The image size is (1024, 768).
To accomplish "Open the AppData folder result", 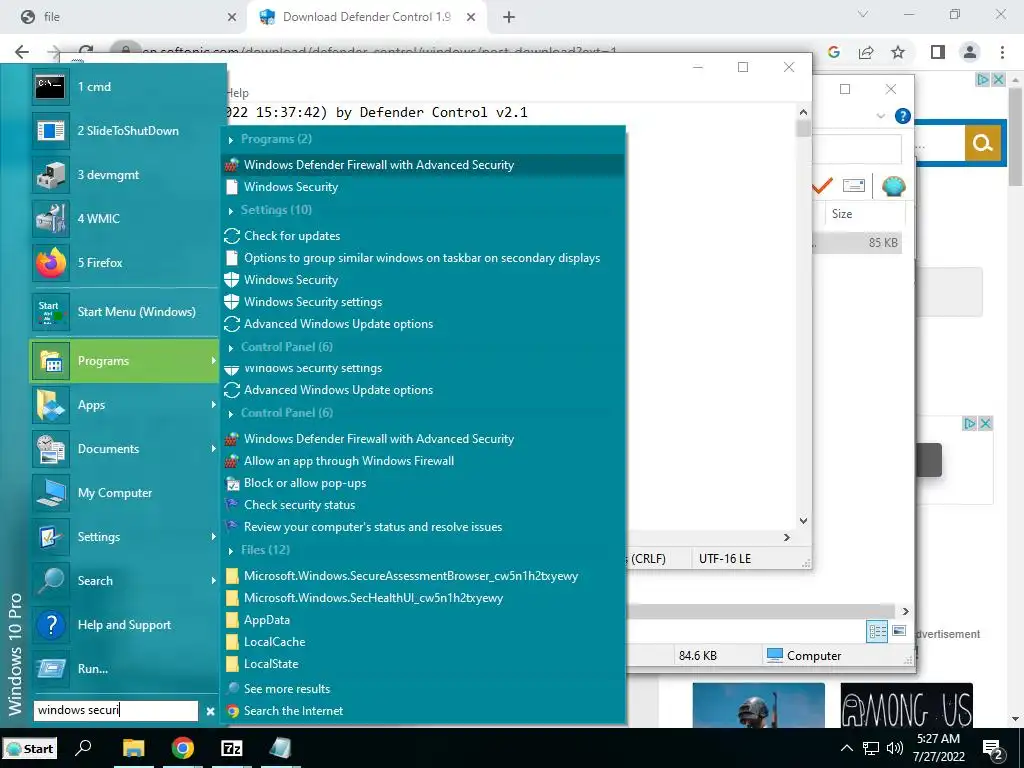I will 423,620.
